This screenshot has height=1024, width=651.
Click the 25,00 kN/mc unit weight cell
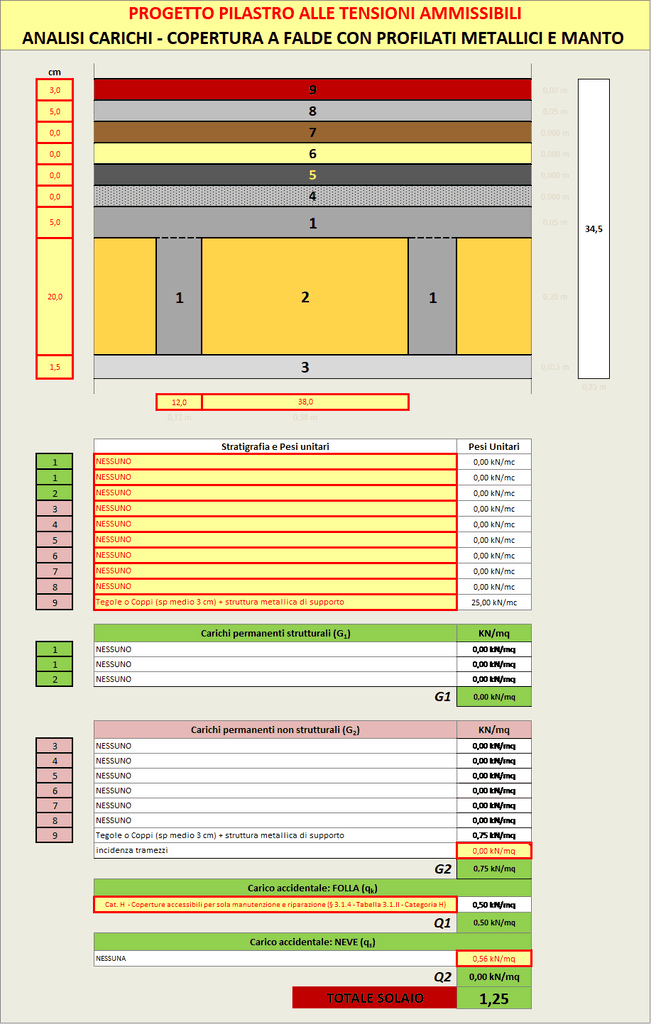pos(494,602)
